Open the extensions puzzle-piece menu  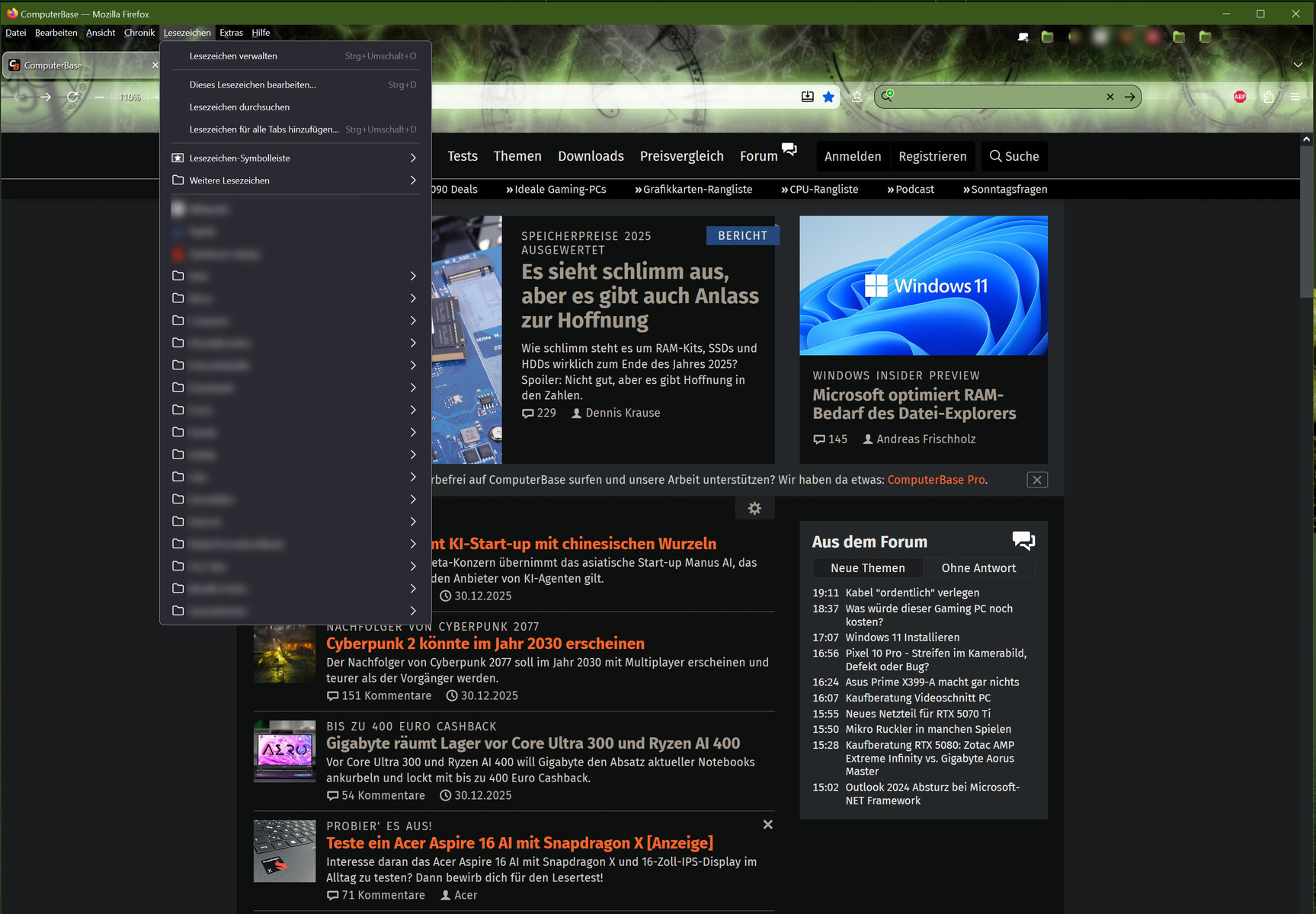click(1268, 97)
